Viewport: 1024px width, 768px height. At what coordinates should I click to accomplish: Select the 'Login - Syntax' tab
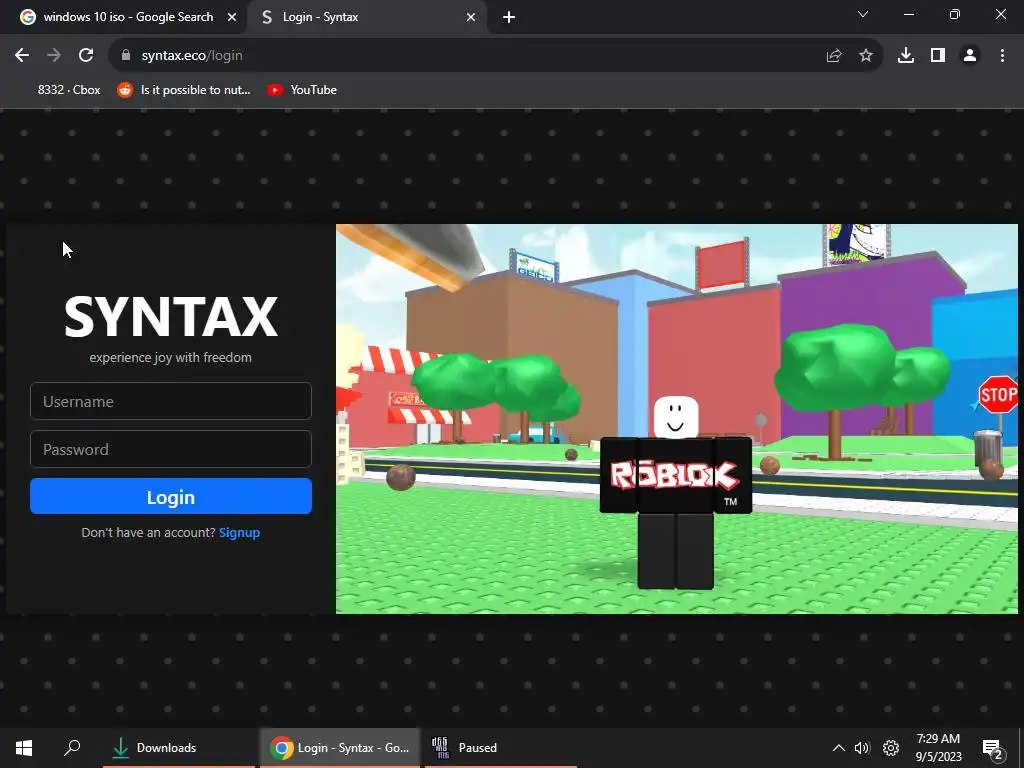pyautogui.click(x=367, y=18)
